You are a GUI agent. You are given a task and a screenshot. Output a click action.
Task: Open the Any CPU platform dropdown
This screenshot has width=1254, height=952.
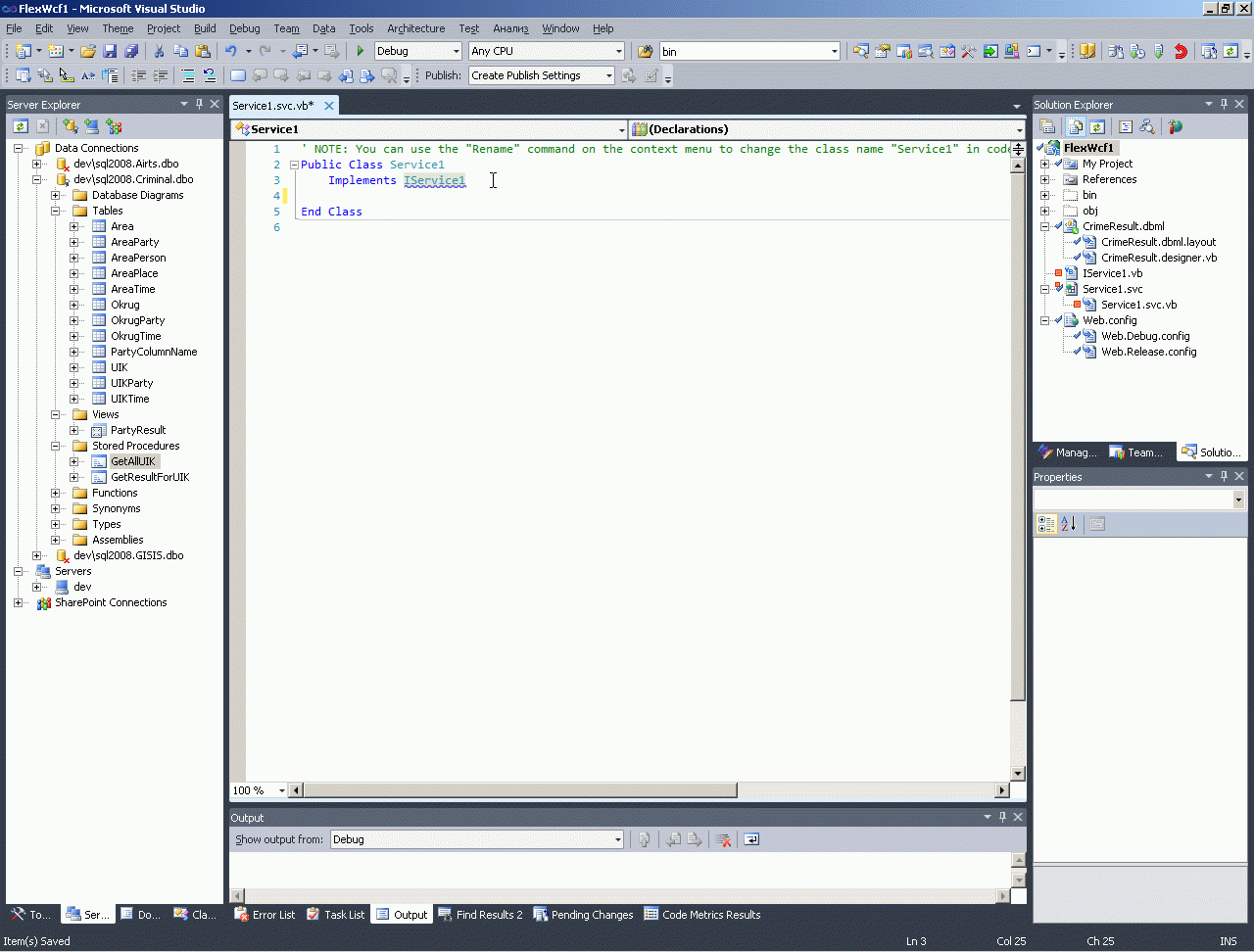point(619,51)
